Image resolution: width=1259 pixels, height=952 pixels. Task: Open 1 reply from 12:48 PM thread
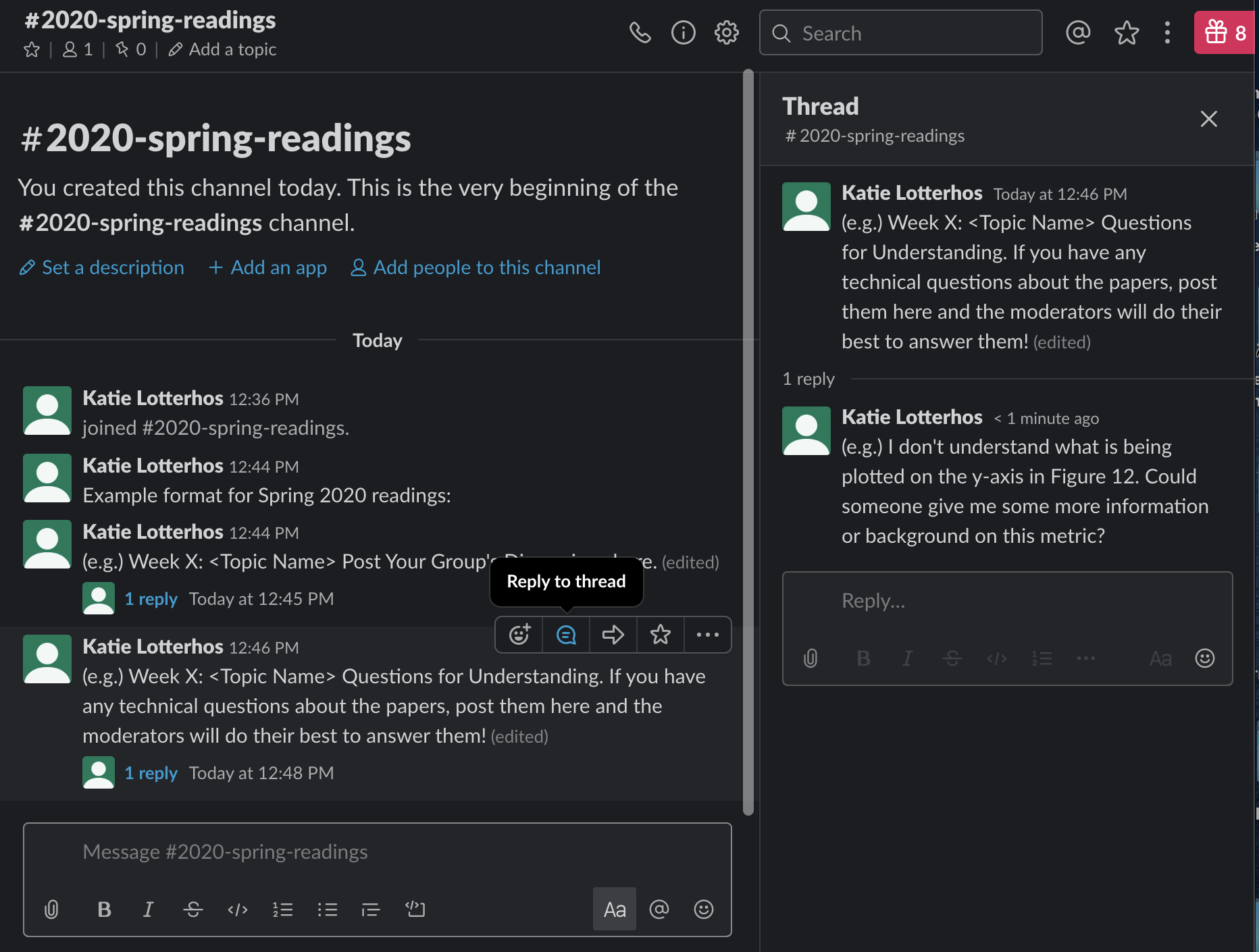point(151,773)
